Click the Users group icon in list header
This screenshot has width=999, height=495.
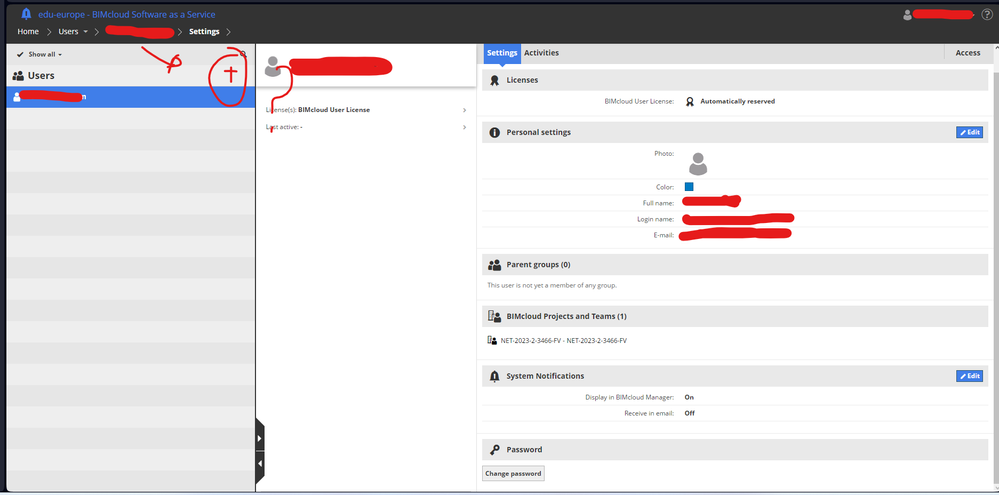click(18, 76)
